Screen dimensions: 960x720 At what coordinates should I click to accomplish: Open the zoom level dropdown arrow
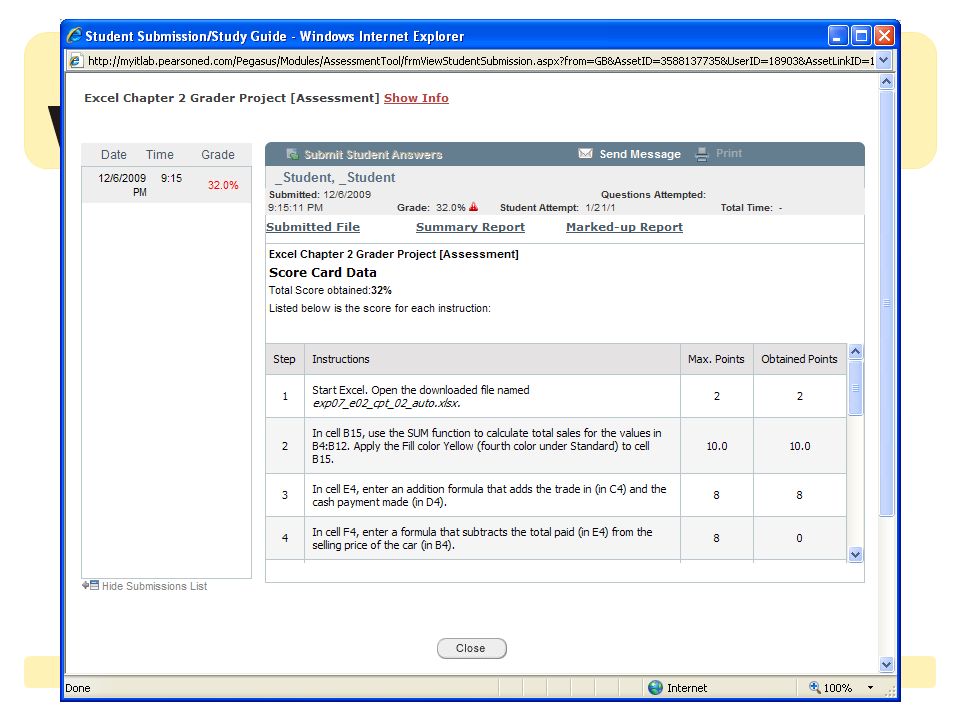[x=870, y=688]
